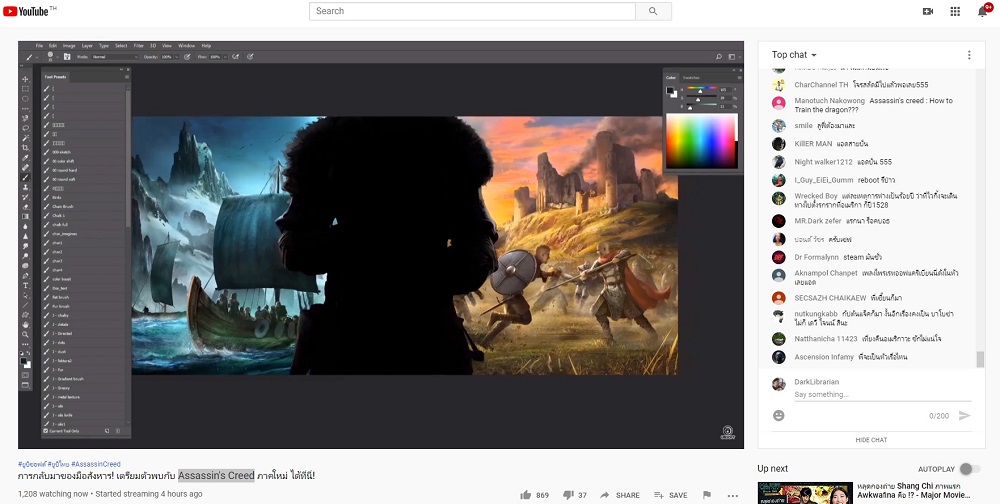
Task: Click the color spectrum picker field
Action: 701,140
